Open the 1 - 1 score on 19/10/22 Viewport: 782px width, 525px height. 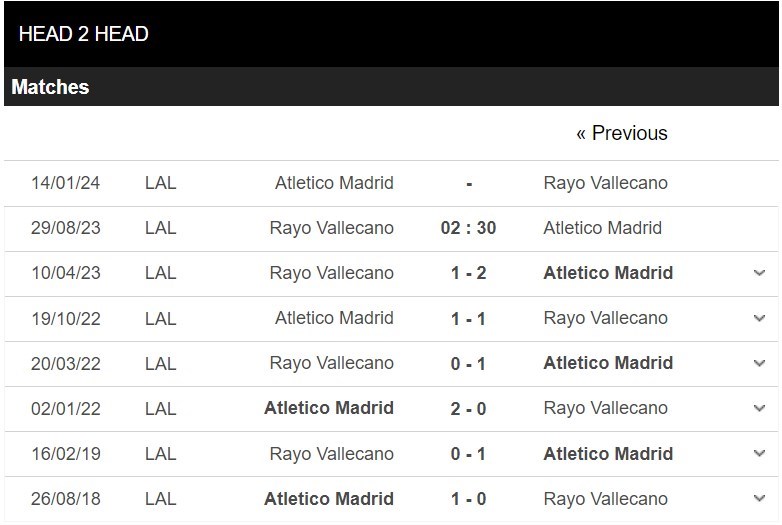[468, 318]
